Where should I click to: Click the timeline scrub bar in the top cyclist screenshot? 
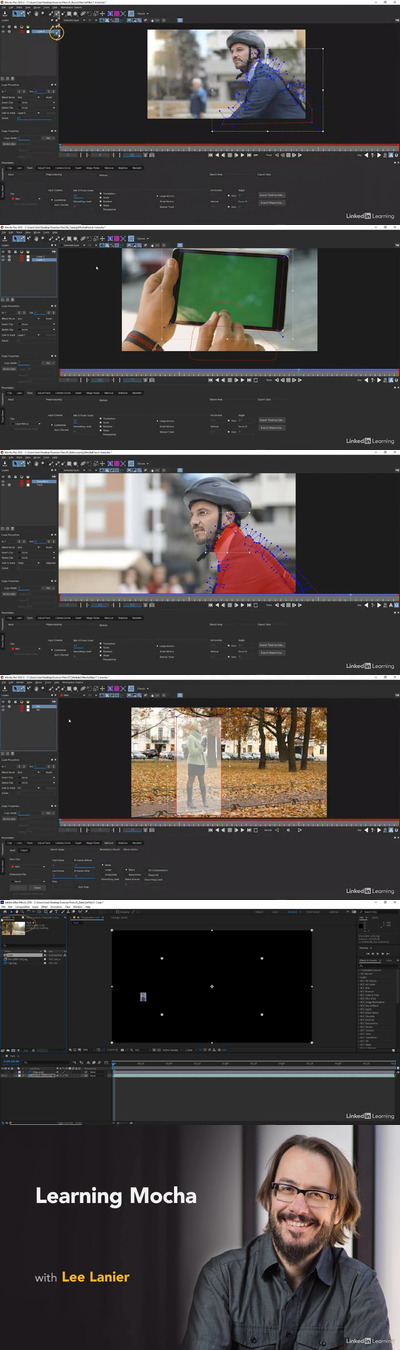[228, 148]
